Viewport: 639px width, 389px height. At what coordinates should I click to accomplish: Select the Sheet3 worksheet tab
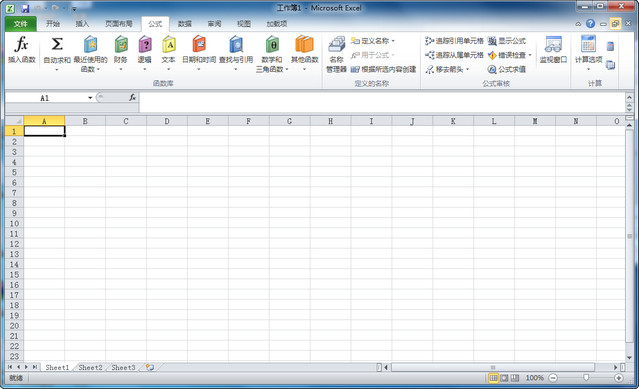coord(123,367)
